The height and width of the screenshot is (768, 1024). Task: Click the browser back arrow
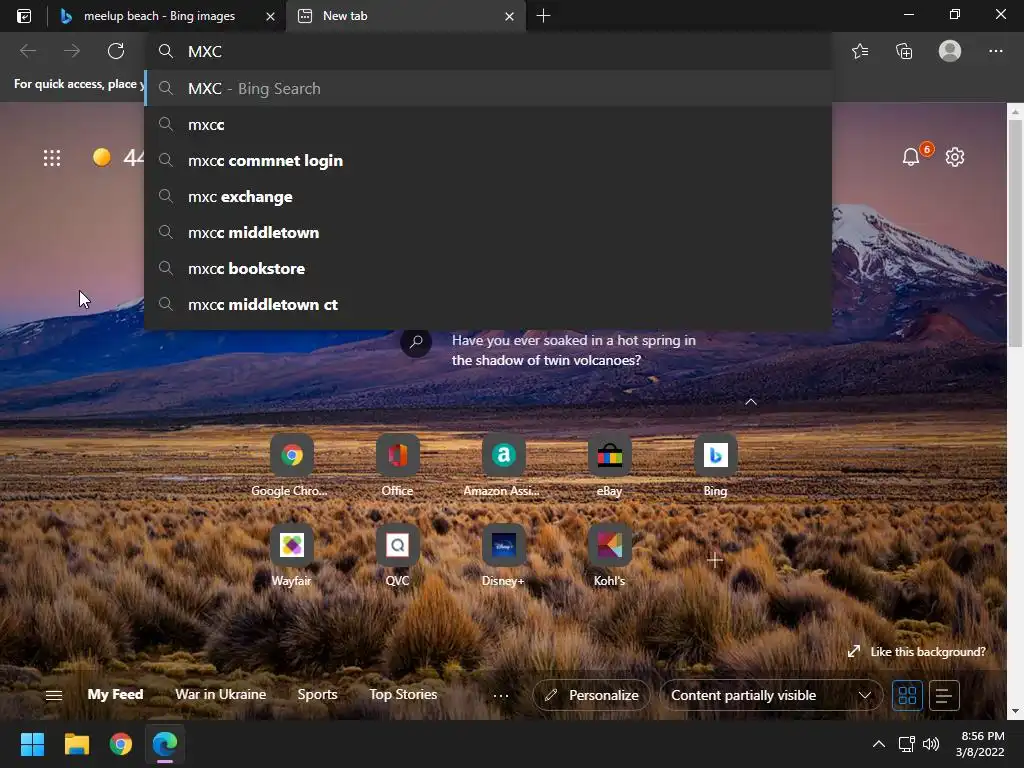pyautogui.click(x=28, y=51)
